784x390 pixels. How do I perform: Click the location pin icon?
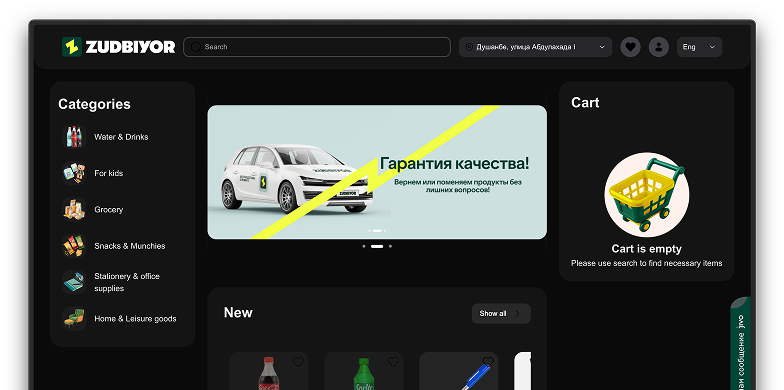pyautogui.click(x=469, y=47)
